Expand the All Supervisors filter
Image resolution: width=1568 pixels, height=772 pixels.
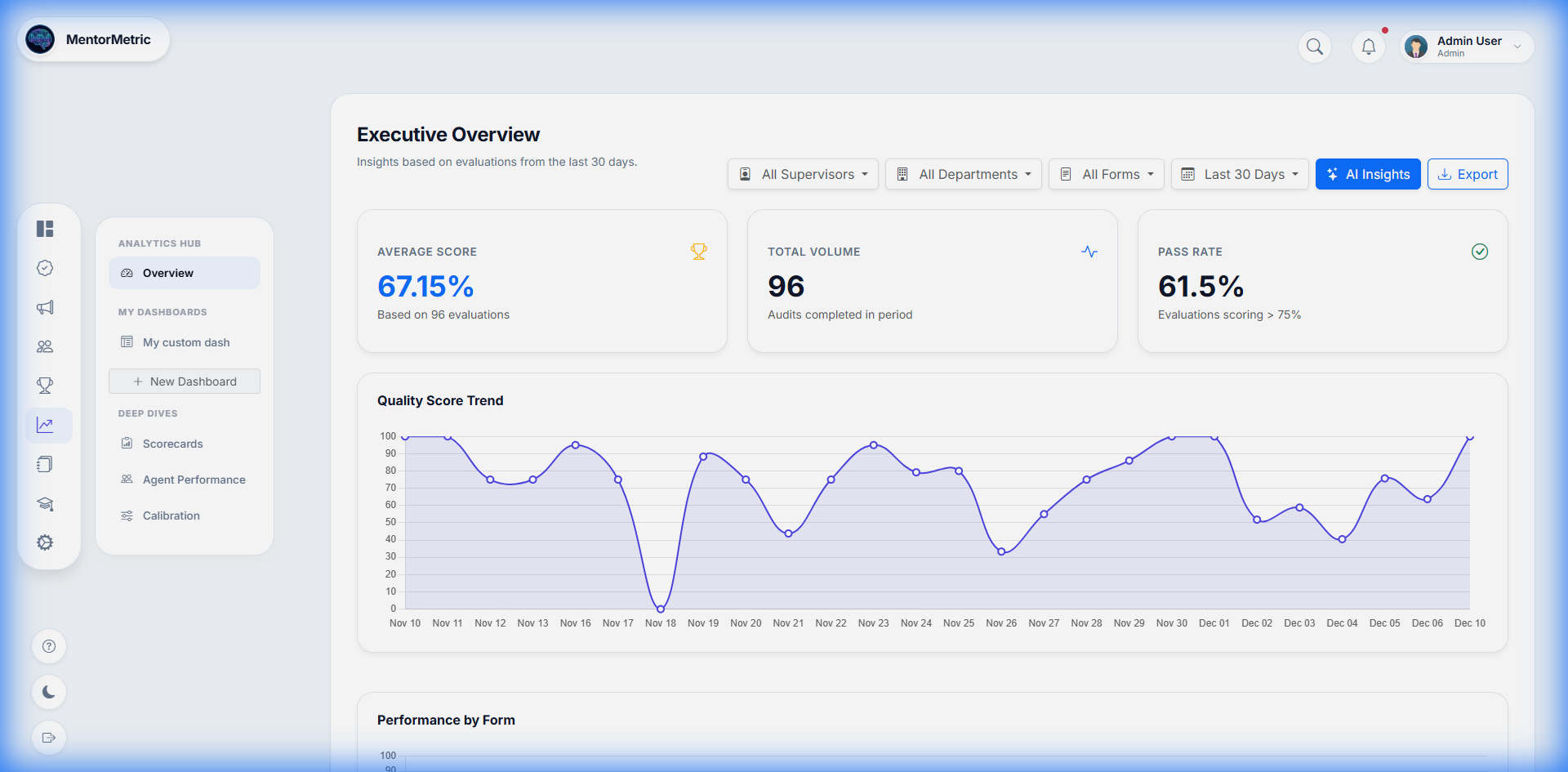803,174
